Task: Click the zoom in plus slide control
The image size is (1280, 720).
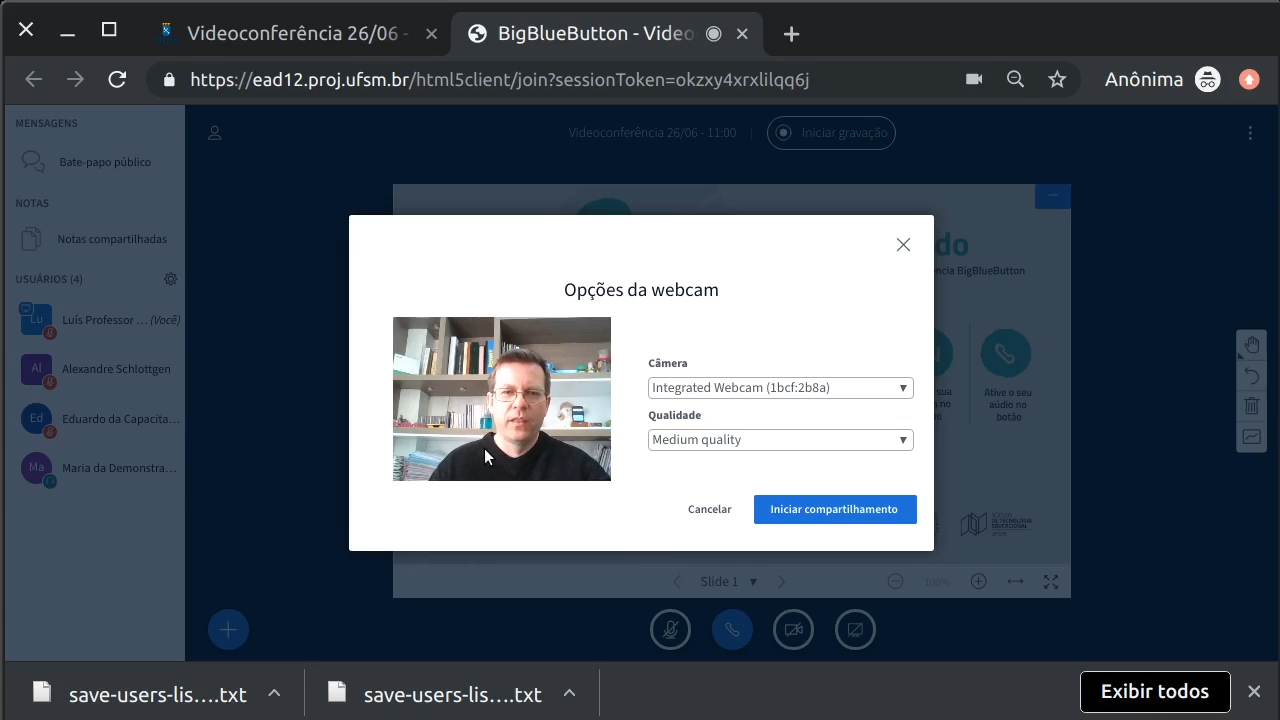Action: click(978, 582)
